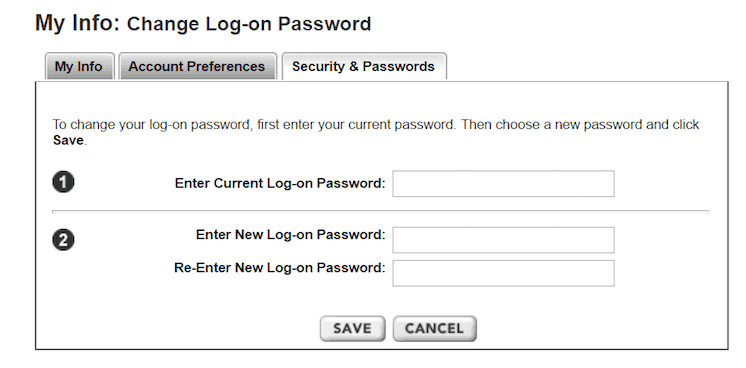Click the bold "Save" word in instructions
The image size is (746, 368).
click(68, 140)
